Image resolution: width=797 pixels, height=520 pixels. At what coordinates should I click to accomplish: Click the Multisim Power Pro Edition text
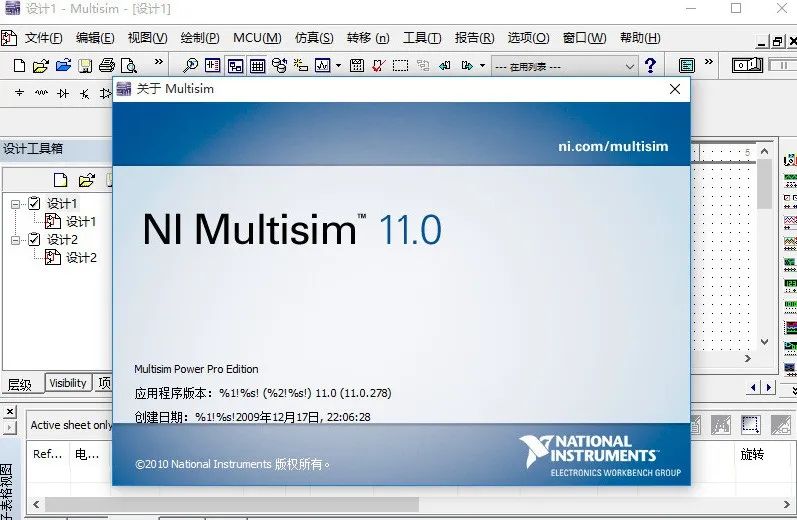(x=196, y=369)
